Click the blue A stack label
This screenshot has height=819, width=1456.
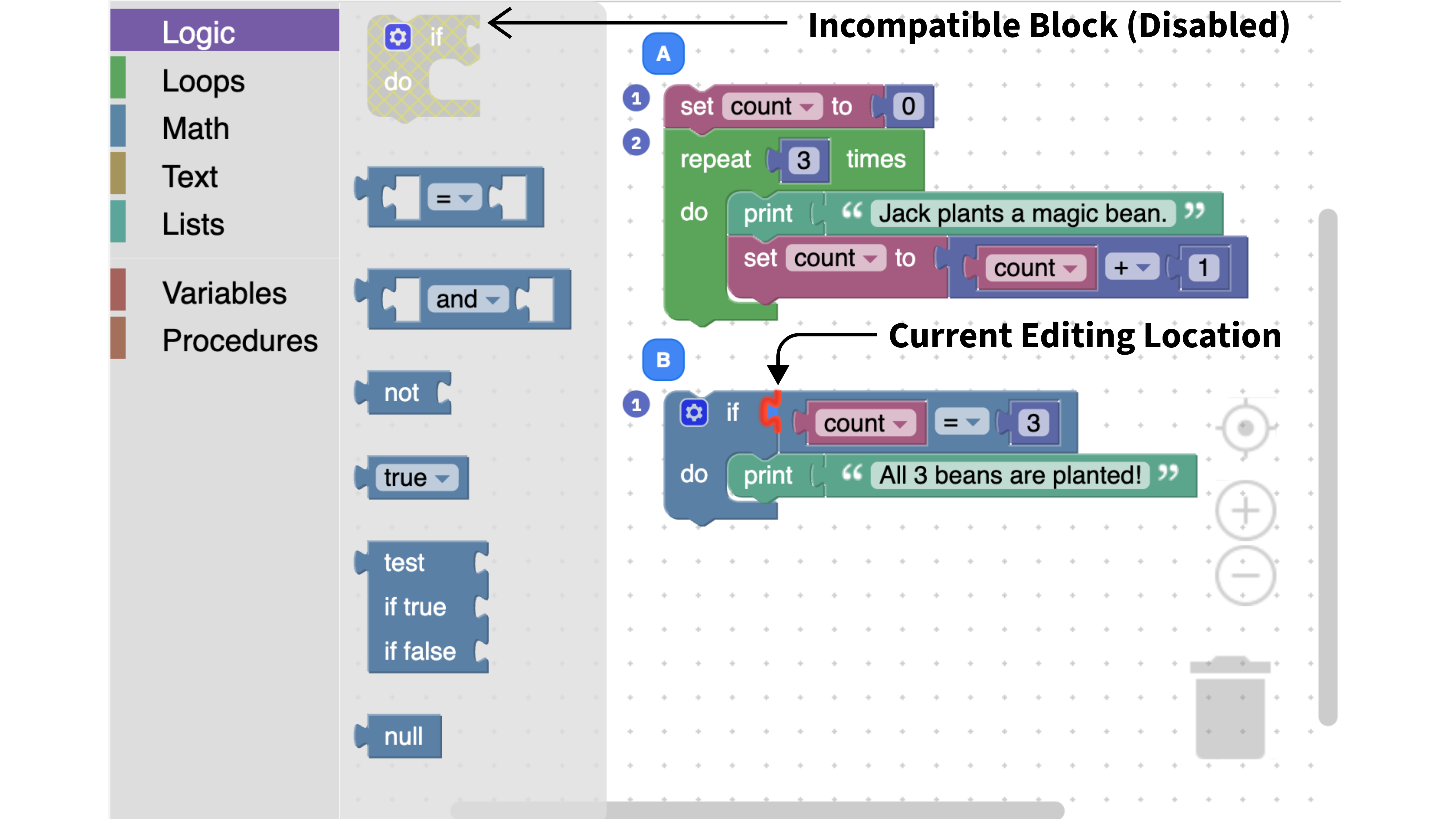[663, 54]
